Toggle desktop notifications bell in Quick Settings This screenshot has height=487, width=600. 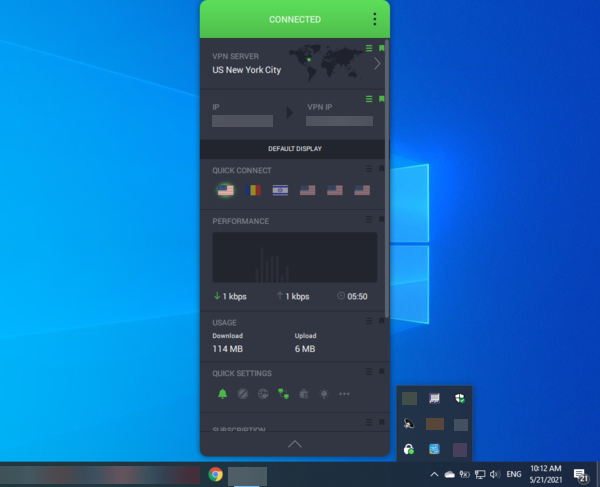coord(222,394)
